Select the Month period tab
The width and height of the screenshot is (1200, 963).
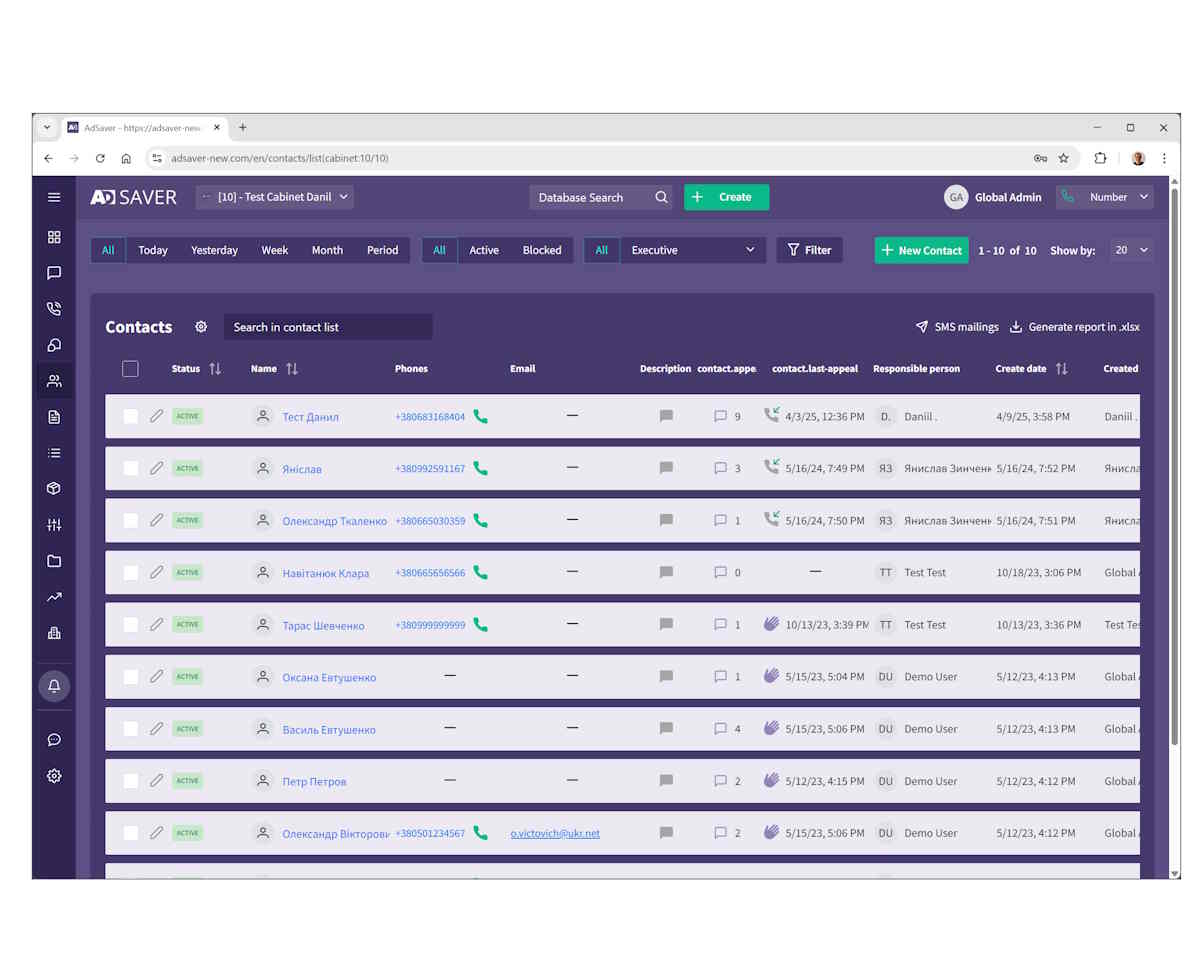(x=327, y=250)
